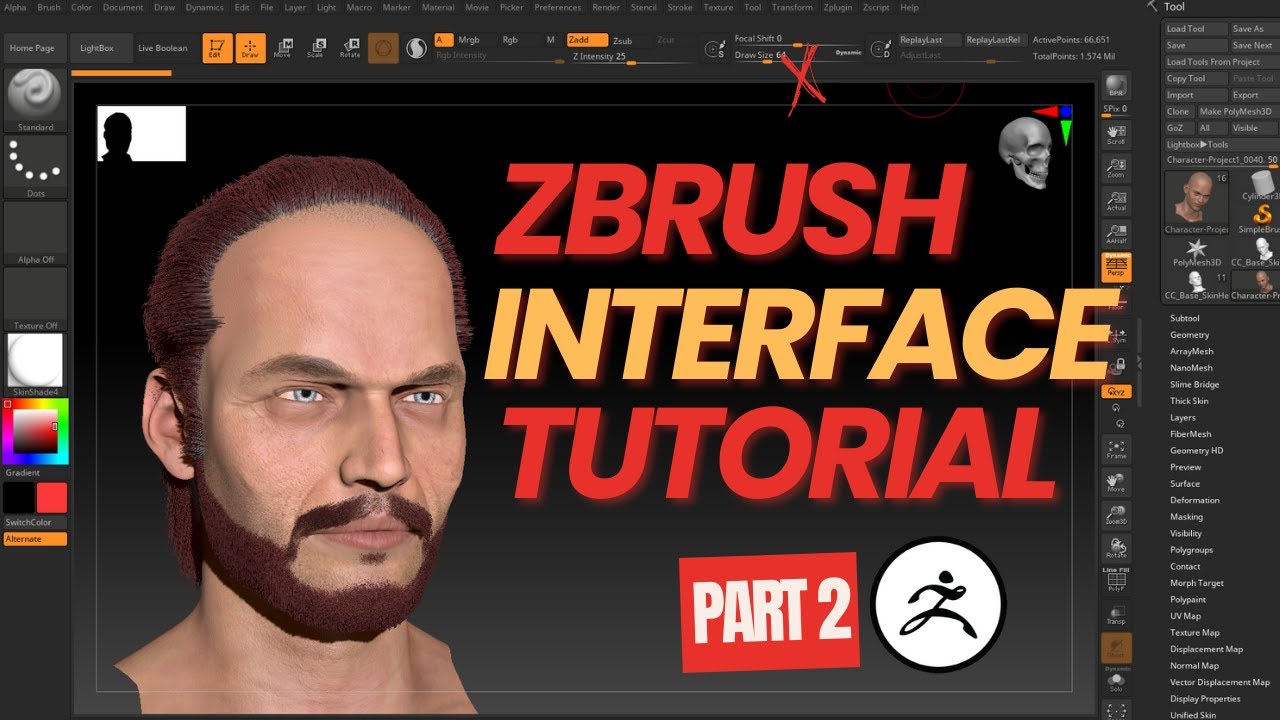
Task: Expand the Polygroups sub-palette
Action: [1191, 550]
